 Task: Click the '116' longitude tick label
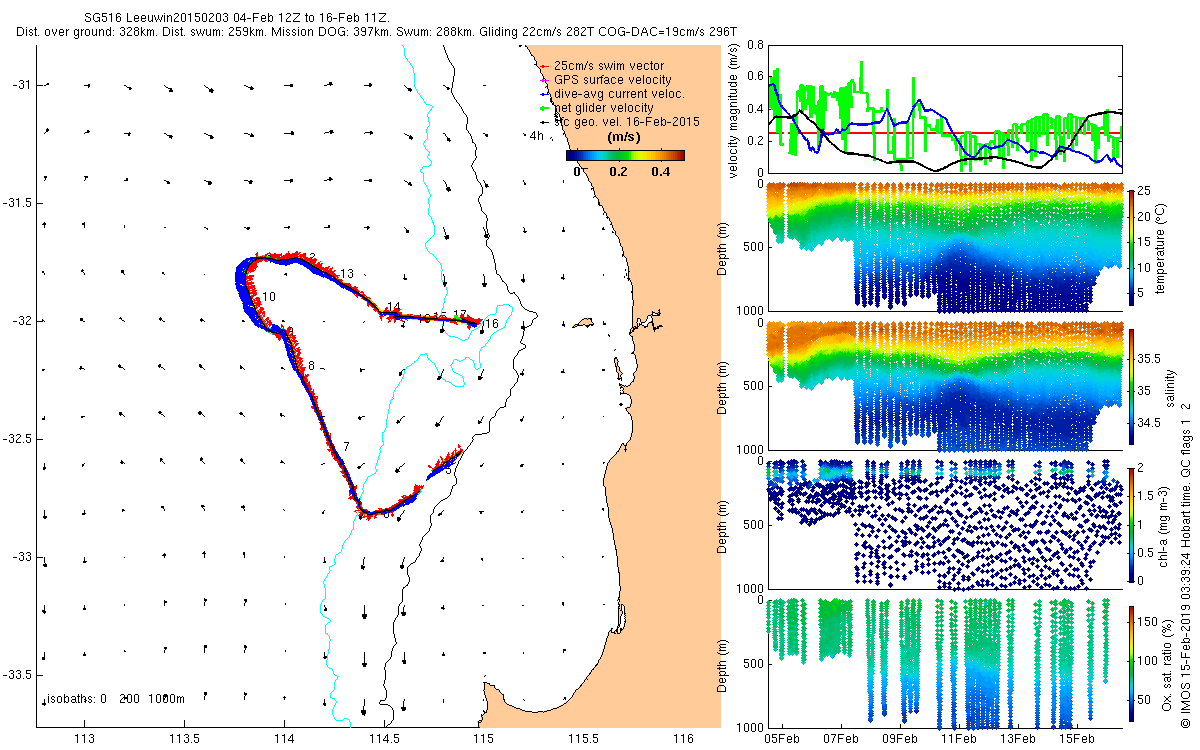[x=683, y=739]
